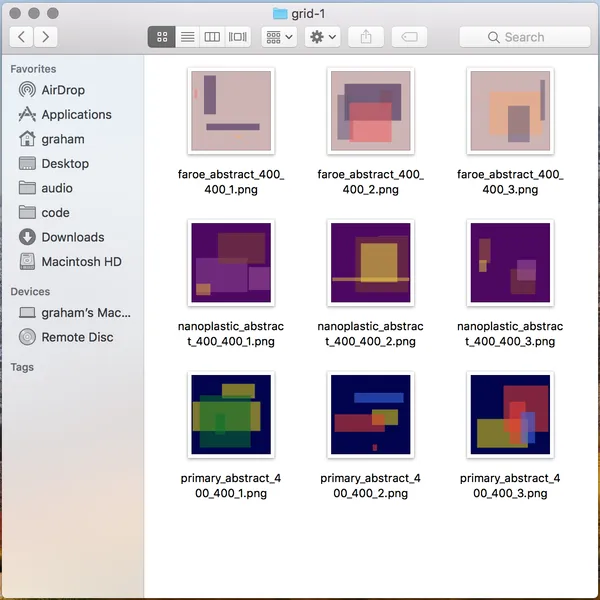Viewport: 600px width, 600px height.
Task: Go back with the left arrow button
Action: click(x=21, y=37)
